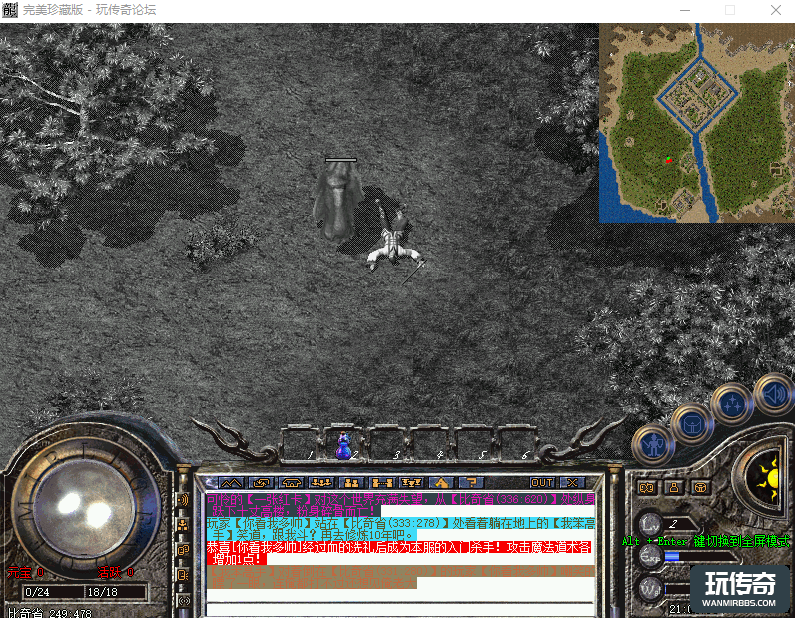This screenshot has height=618, width=795.
Task: Click the cyan chat message mentioning 比奇省(333:278)
Action: [401, 529]
